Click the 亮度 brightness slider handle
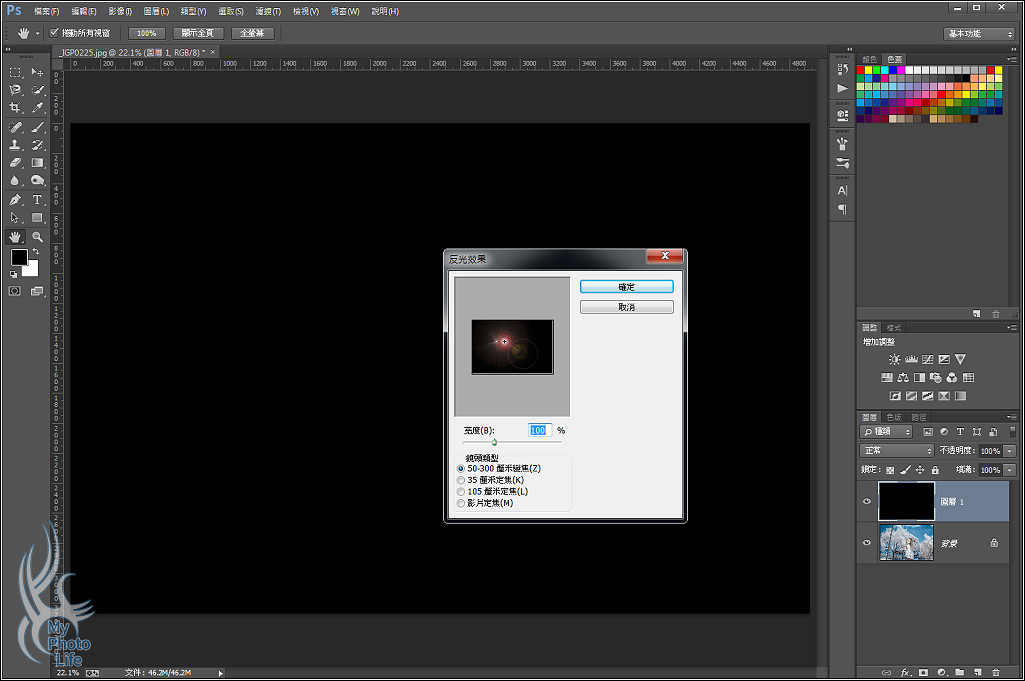Viewport: 1025px width, 681px height. point(494,441)
